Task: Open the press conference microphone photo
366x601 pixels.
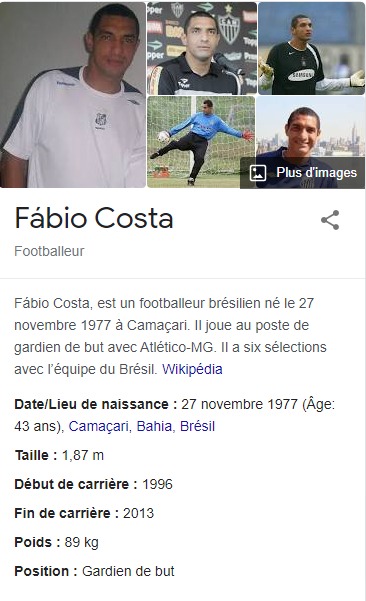Action: click(x=202, y=48)
